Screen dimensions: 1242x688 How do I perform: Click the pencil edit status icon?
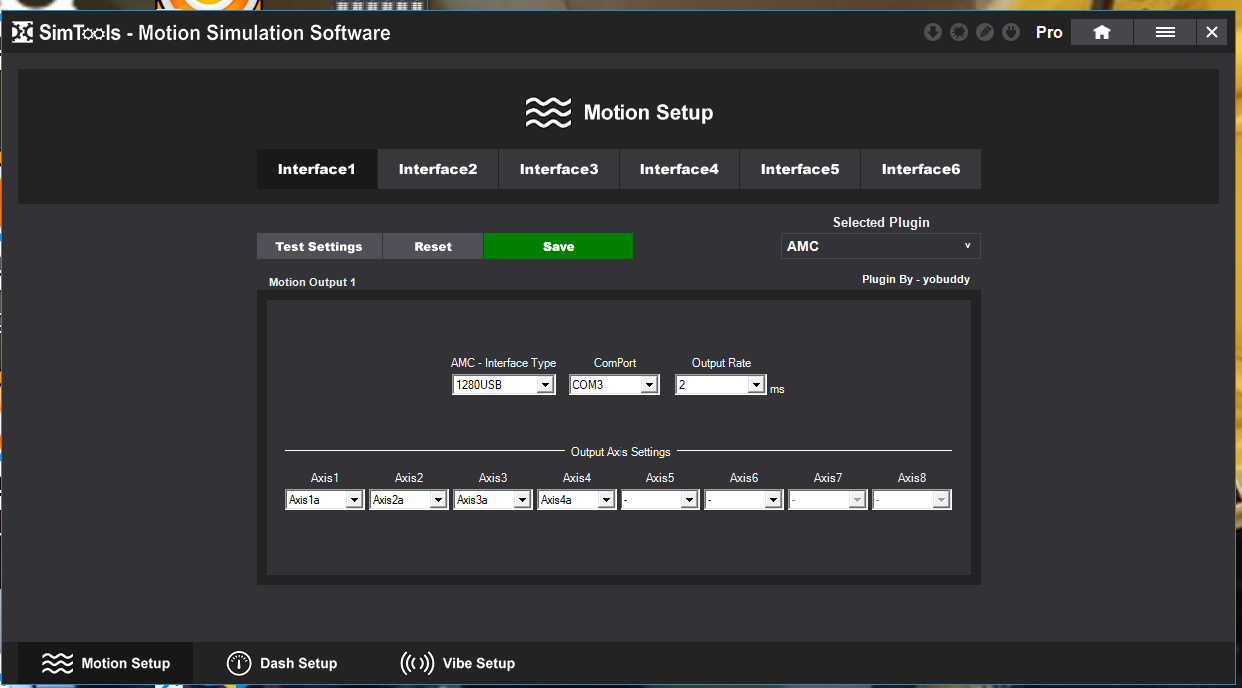984,32
